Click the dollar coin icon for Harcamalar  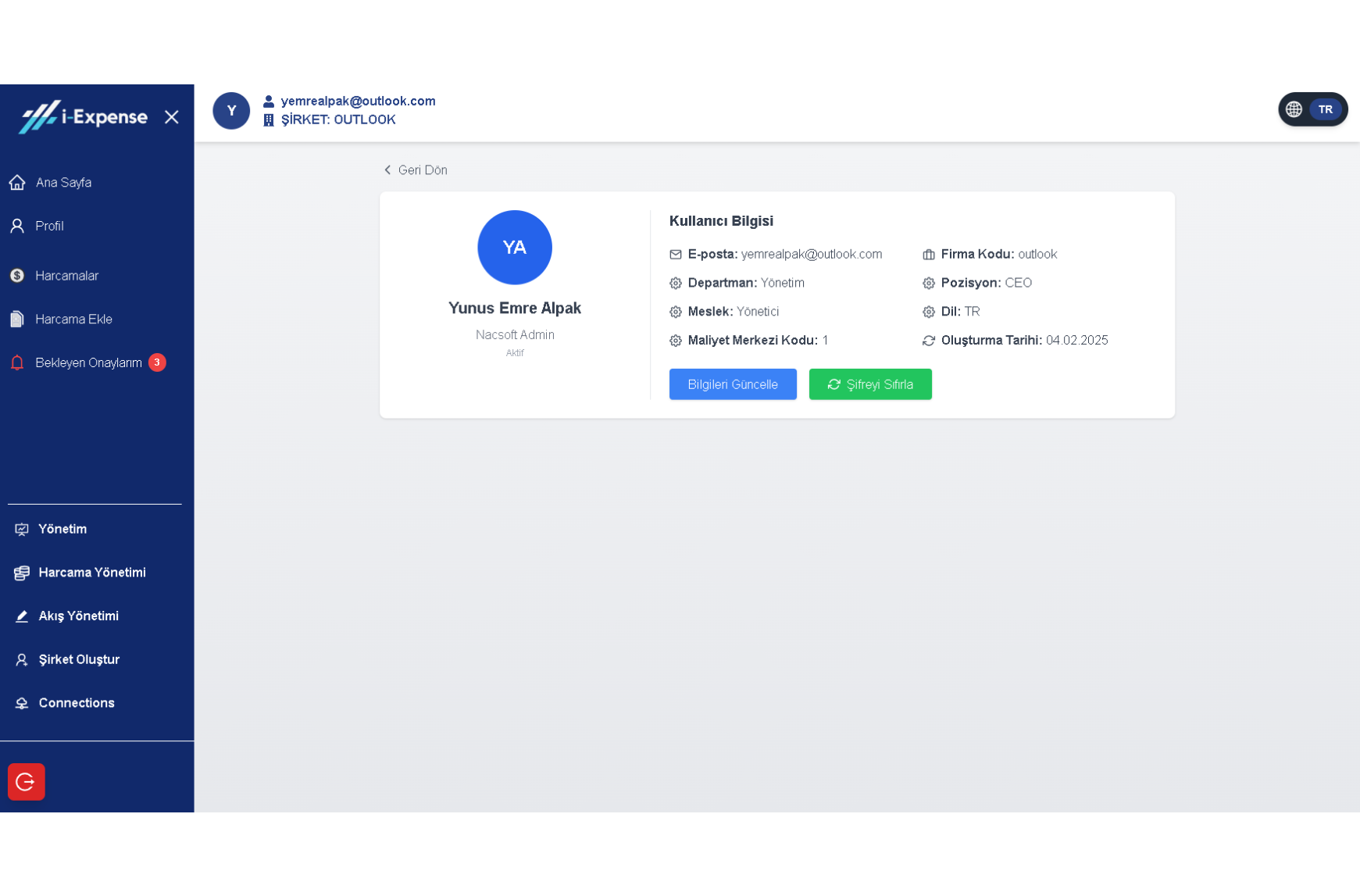[17, 276]
